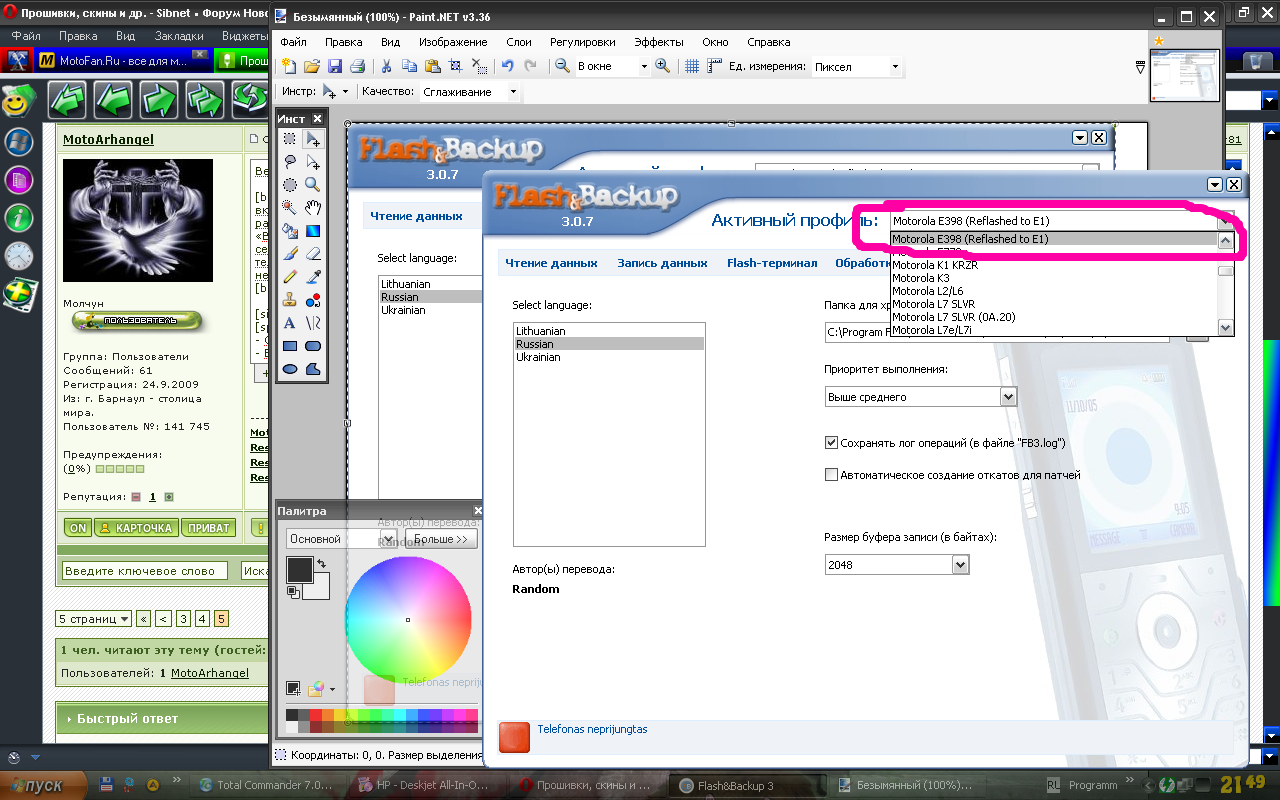Select the Magic Wand tool

click(x=290, y=207)
